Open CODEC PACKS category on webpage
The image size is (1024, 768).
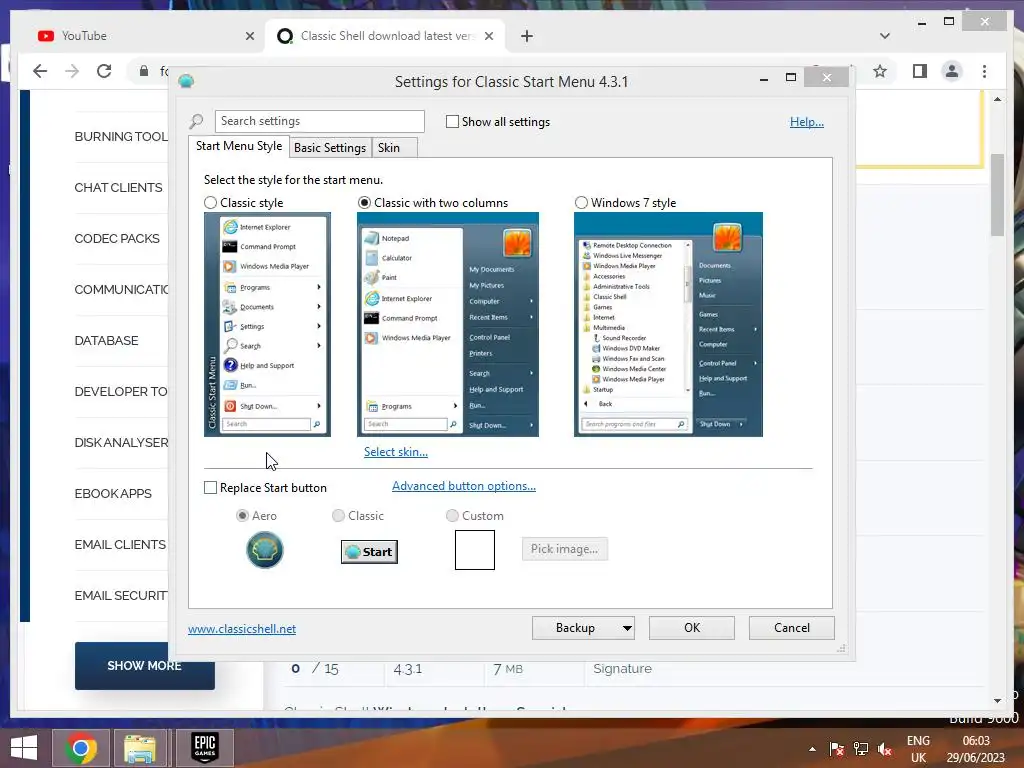pyautogui.click(x=117, y=238)
